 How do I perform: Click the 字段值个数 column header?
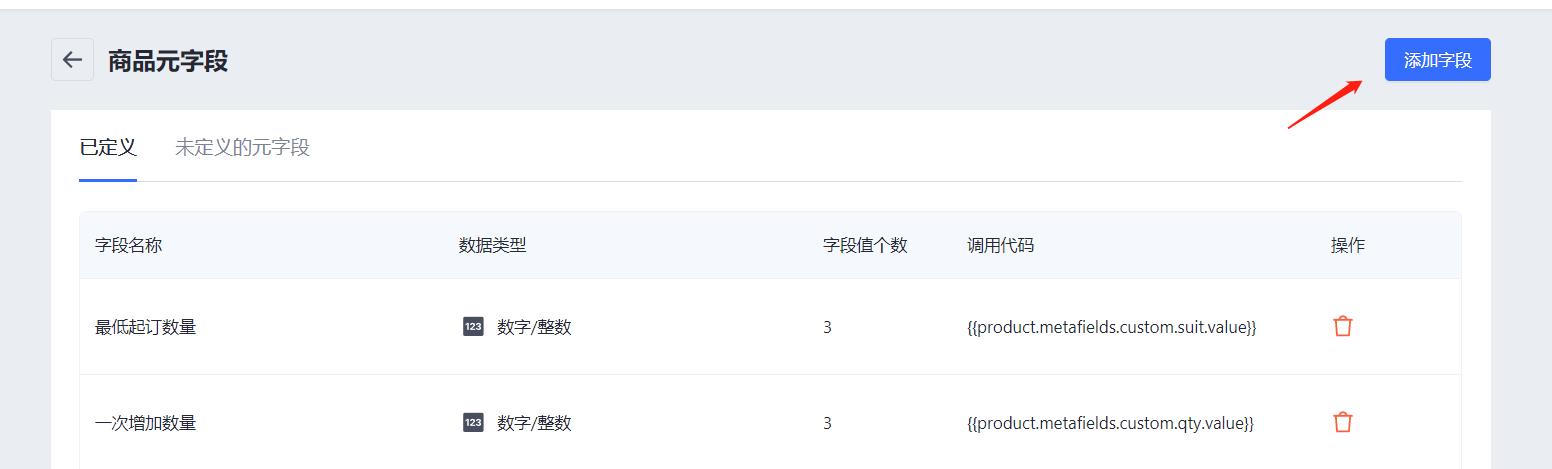pyautogui.click(x=865, y=245)
